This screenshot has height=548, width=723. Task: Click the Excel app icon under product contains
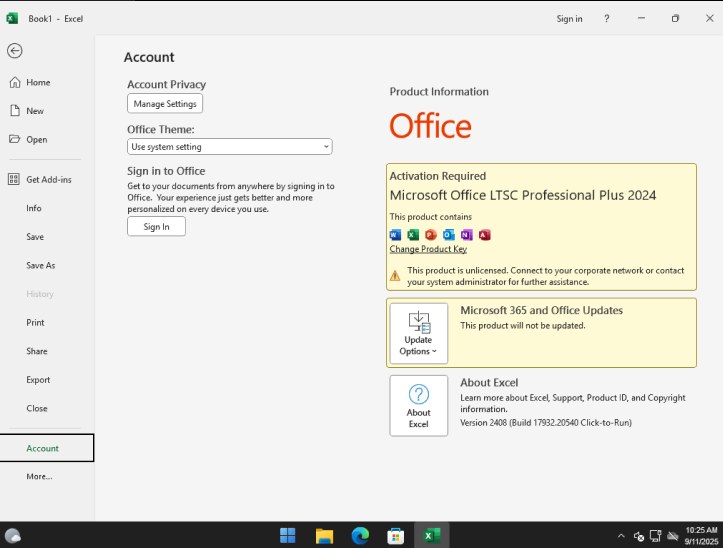(413, 235)
